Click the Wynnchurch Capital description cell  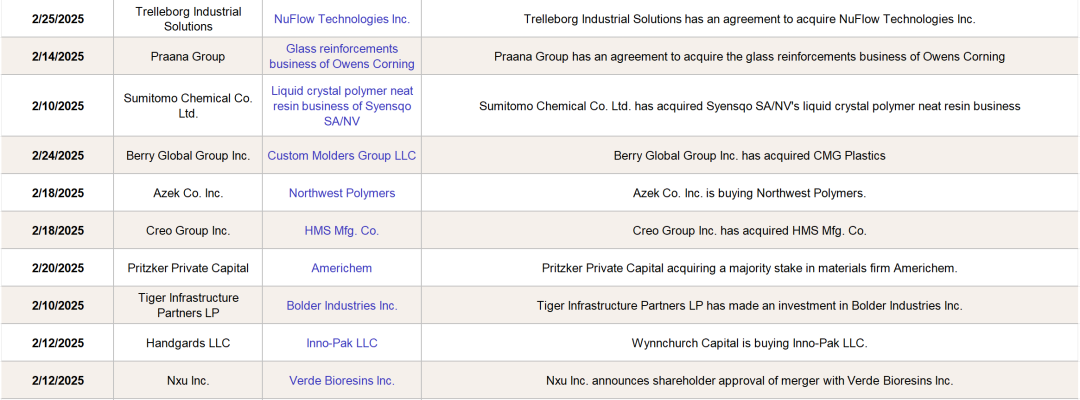[x=749, y=343]
